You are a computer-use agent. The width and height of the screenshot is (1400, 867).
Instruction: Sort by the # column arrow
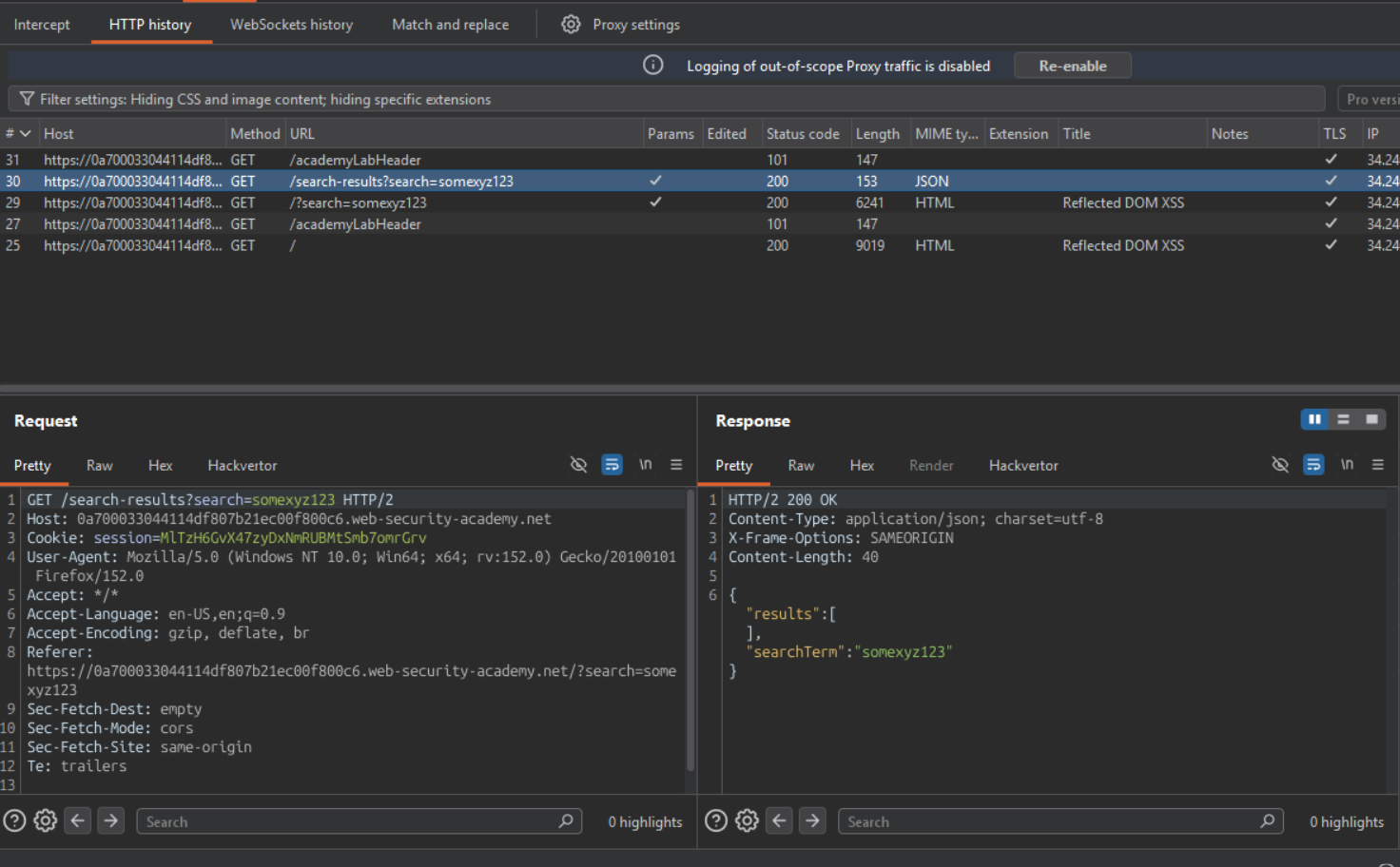coord(26,134)
